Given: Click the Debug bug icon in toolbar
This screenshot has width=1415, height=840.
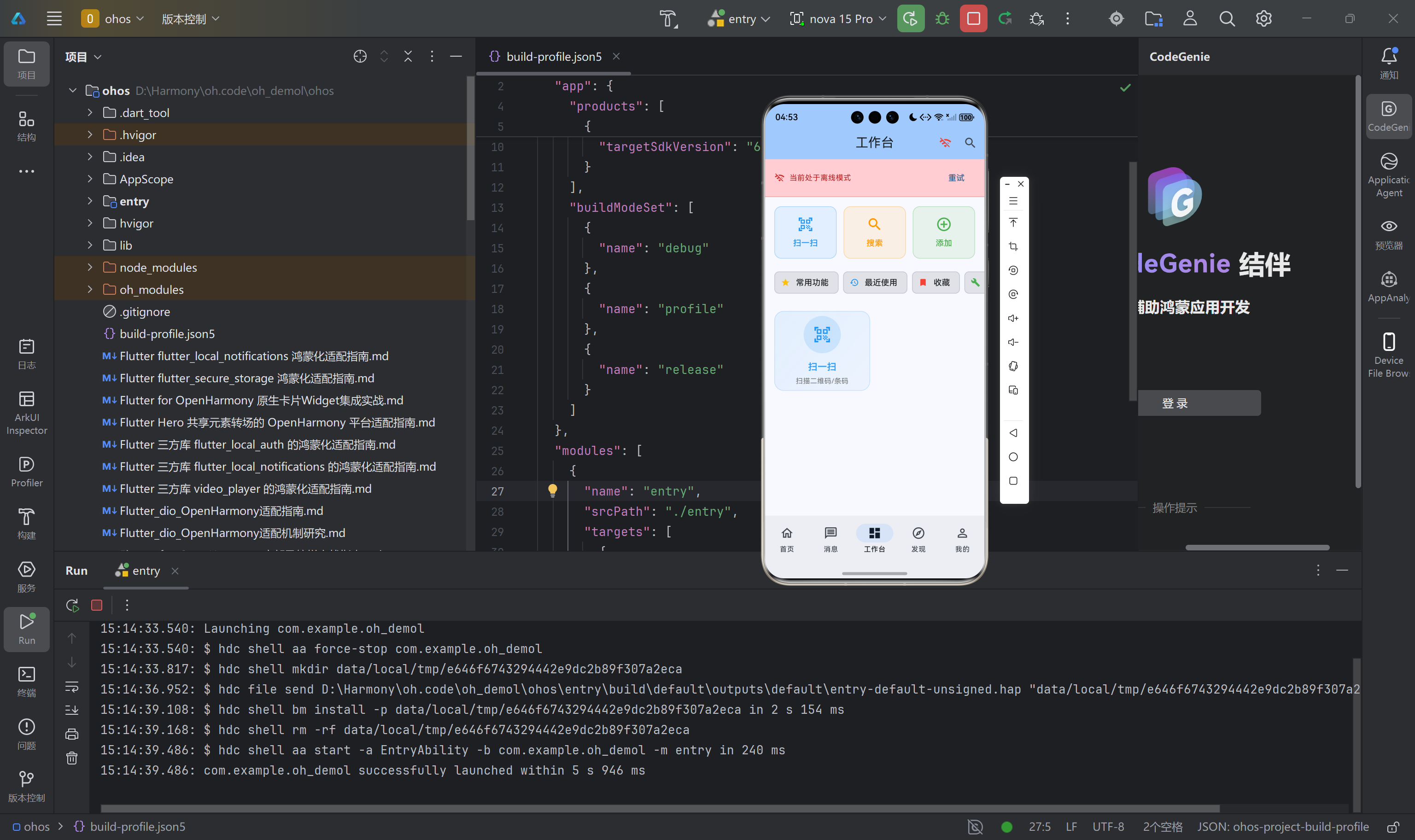Looking at the screenshot, I should click(942, 19).
